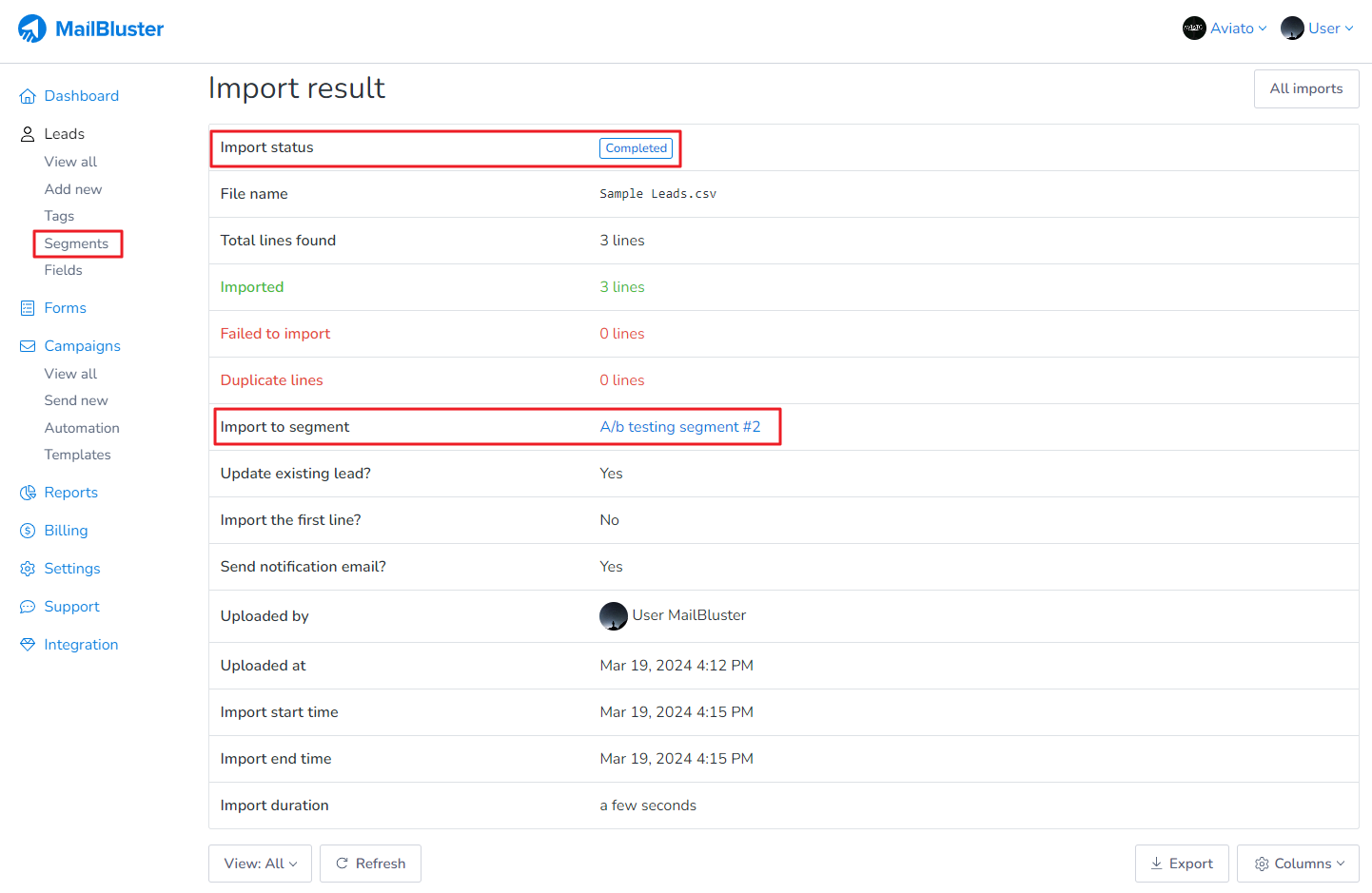The image size is (1372, 893).
Task: Select Templates in the sidebar
Action: click(x=77, y=455)
